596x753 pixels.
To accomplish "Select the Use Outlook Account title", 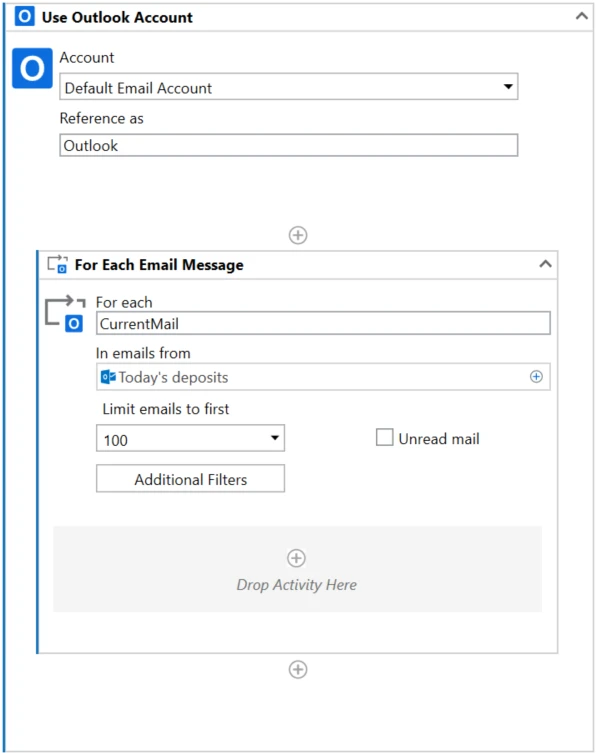I will click(x=117, y=17).
